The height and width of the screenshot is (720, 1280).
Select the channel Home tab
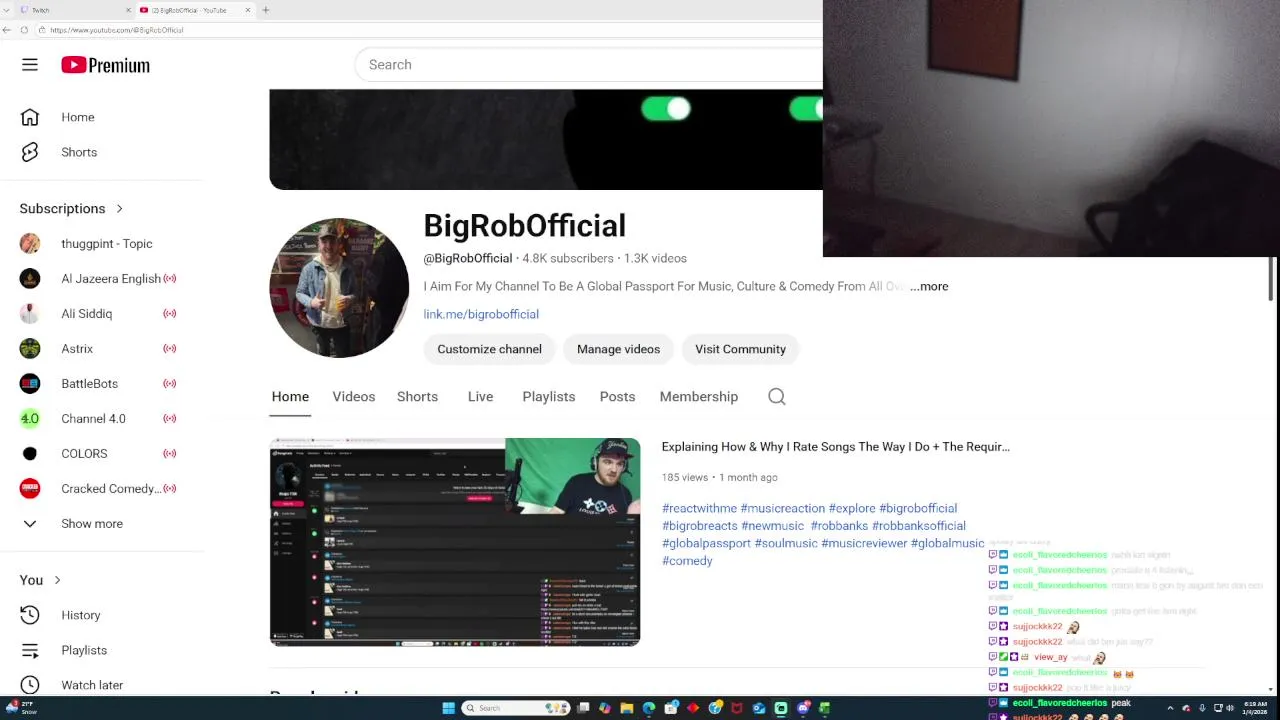pyautogui.click(x=290, y=397)
